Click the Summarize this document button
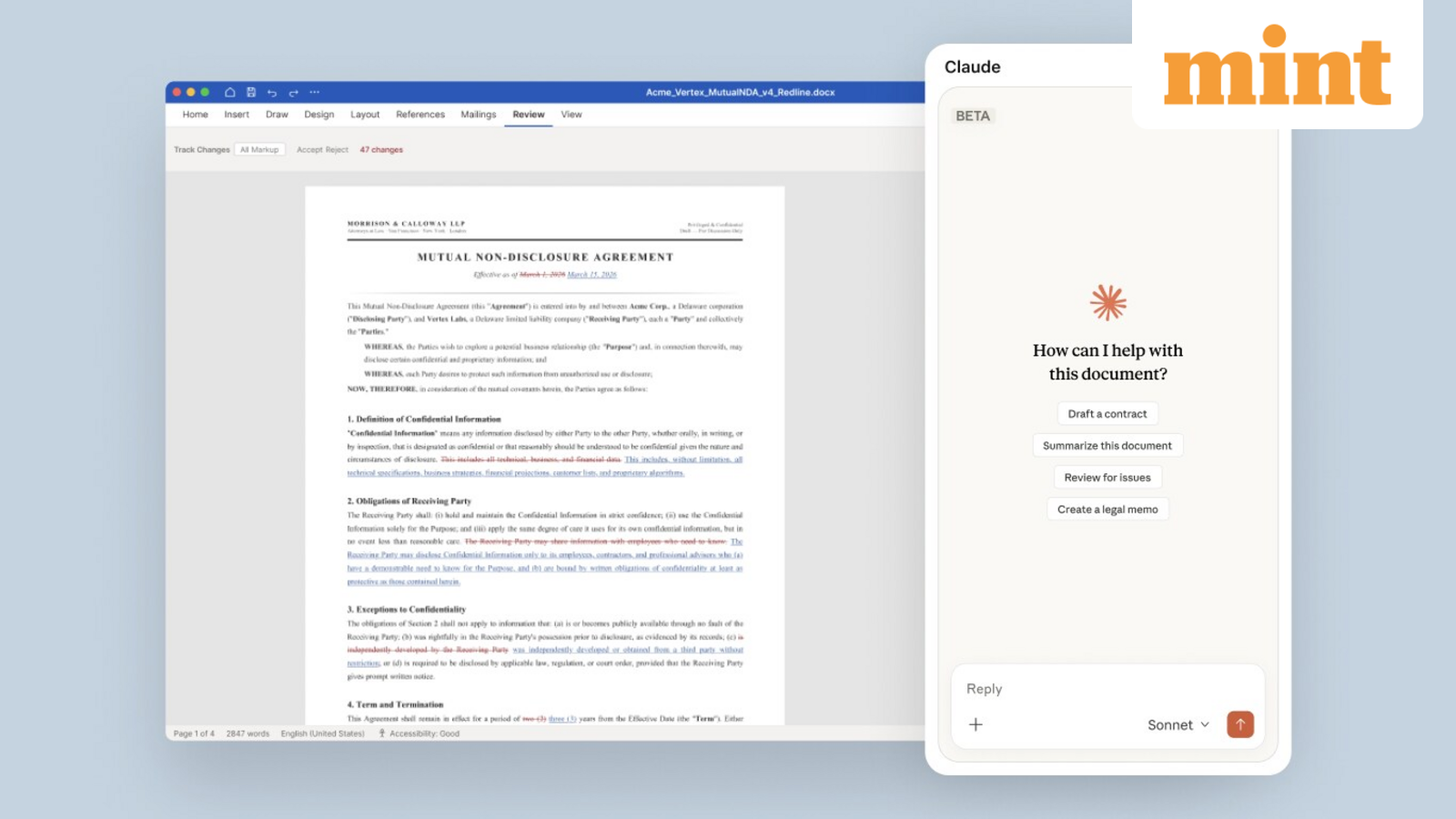 tap(1107, 445)
